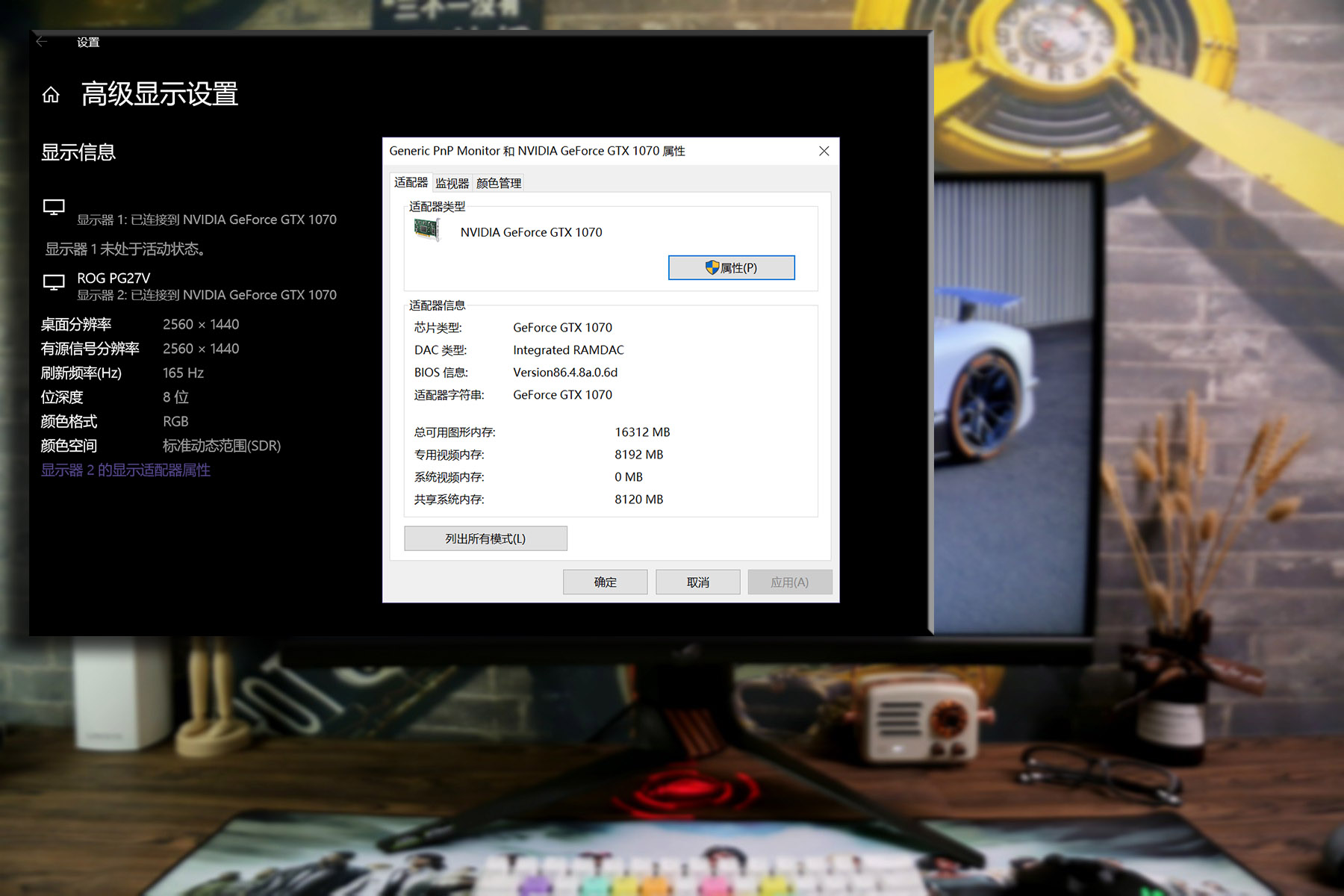Click the 显示器 1 未处于活动状态 message
1344x896 pixels.
pos(125,249)
